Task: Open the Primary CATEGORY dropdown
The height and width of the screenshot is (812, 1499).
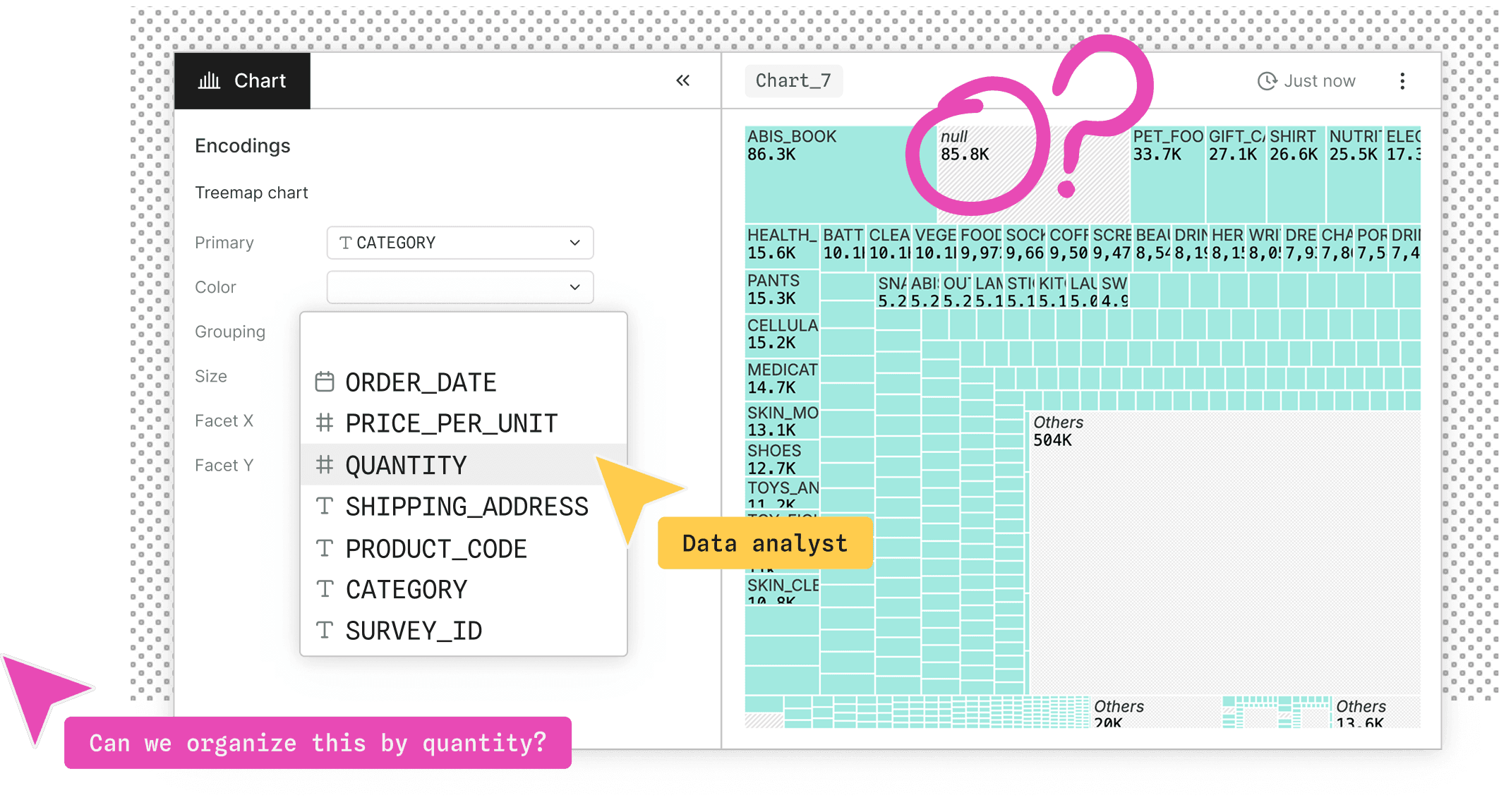Action: [459, 243]
